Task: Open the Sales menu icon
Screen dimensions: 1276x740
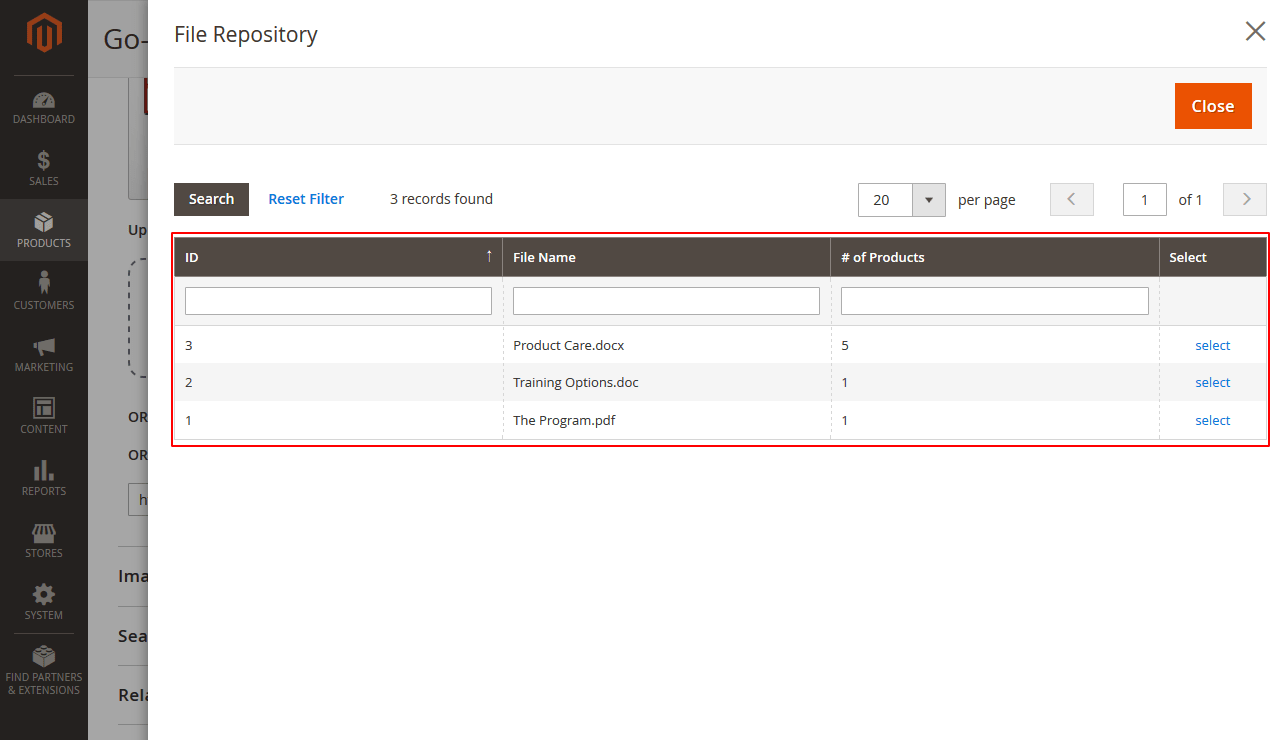Action: (43, 160)
